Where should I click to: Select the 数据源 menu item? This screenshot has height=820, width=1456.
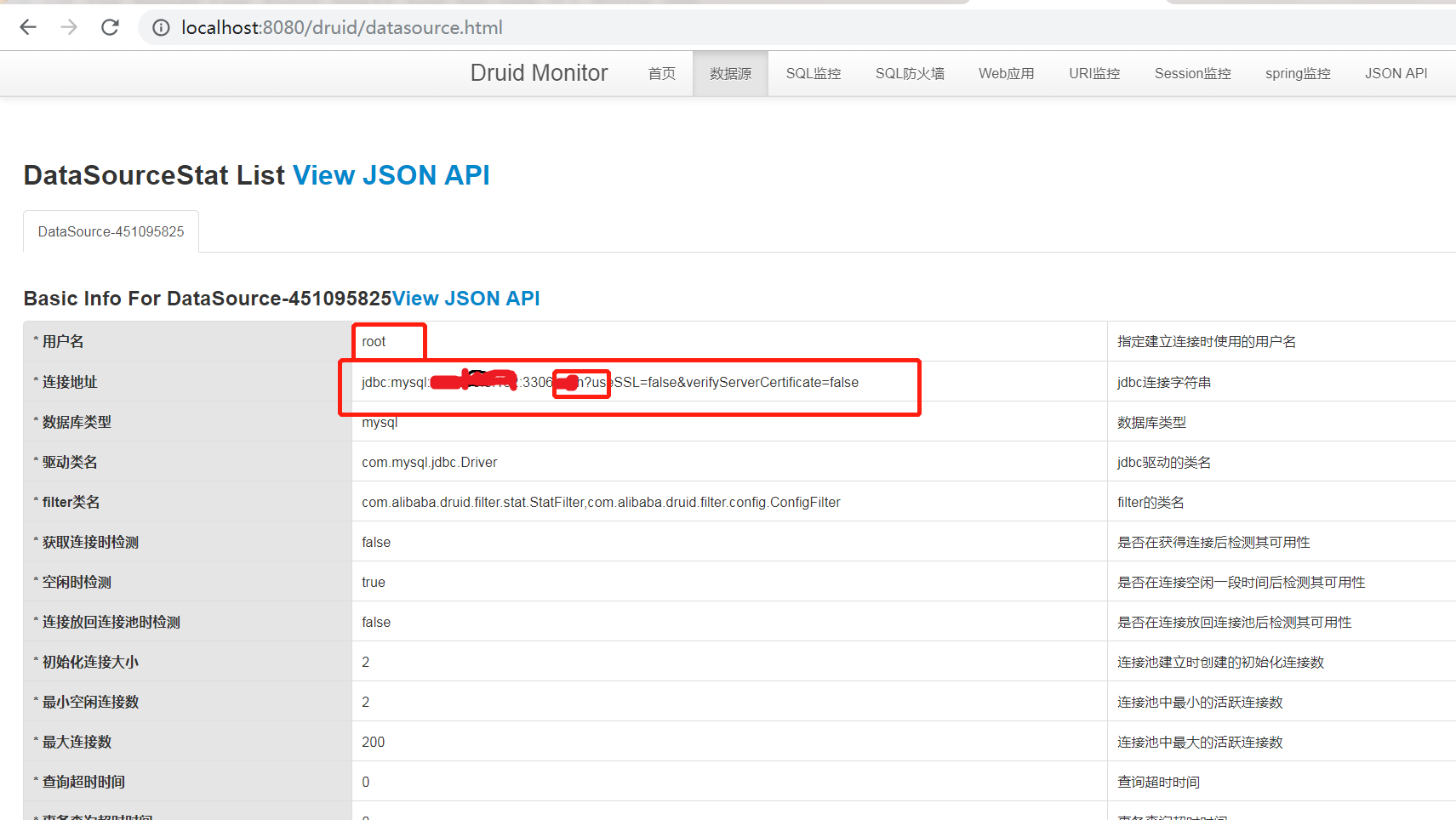[x=729, y=73]
